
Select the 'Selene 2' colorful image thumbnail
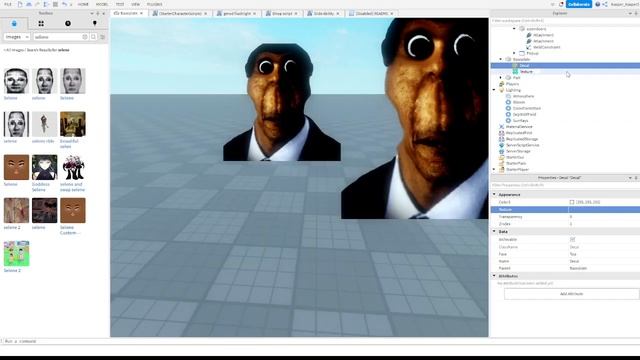coord(16,253)
